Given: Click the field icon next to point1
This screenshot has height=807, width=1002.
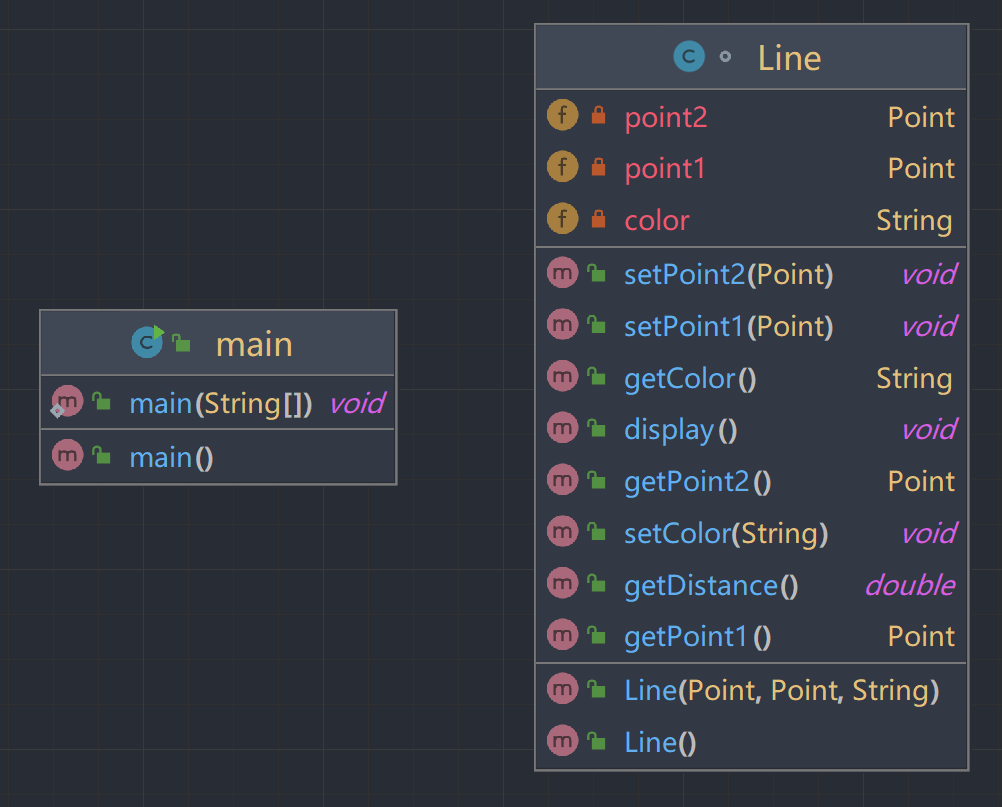Looking at the screenshot, I should click(x=563, y=167).
